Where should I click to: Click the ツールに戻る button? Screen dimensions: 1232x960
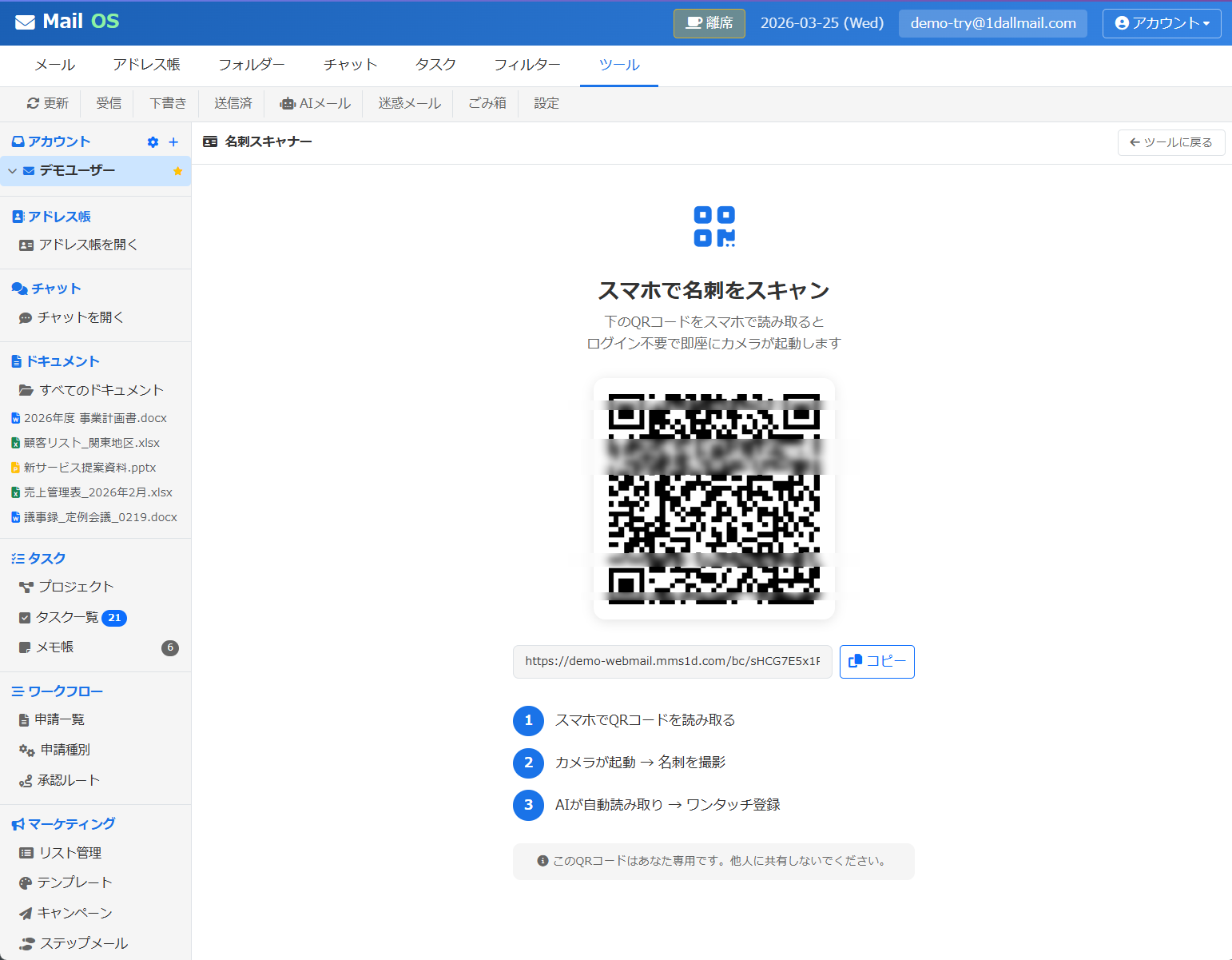1171,142
